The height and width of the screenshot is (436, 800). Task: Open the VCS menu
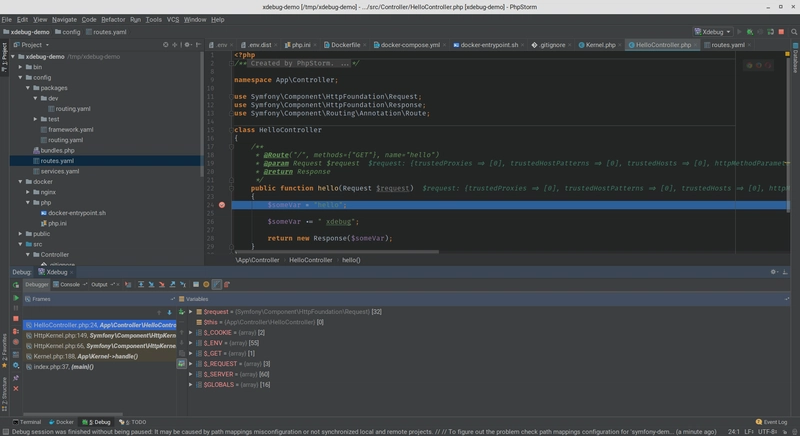(x=173, y=19)
